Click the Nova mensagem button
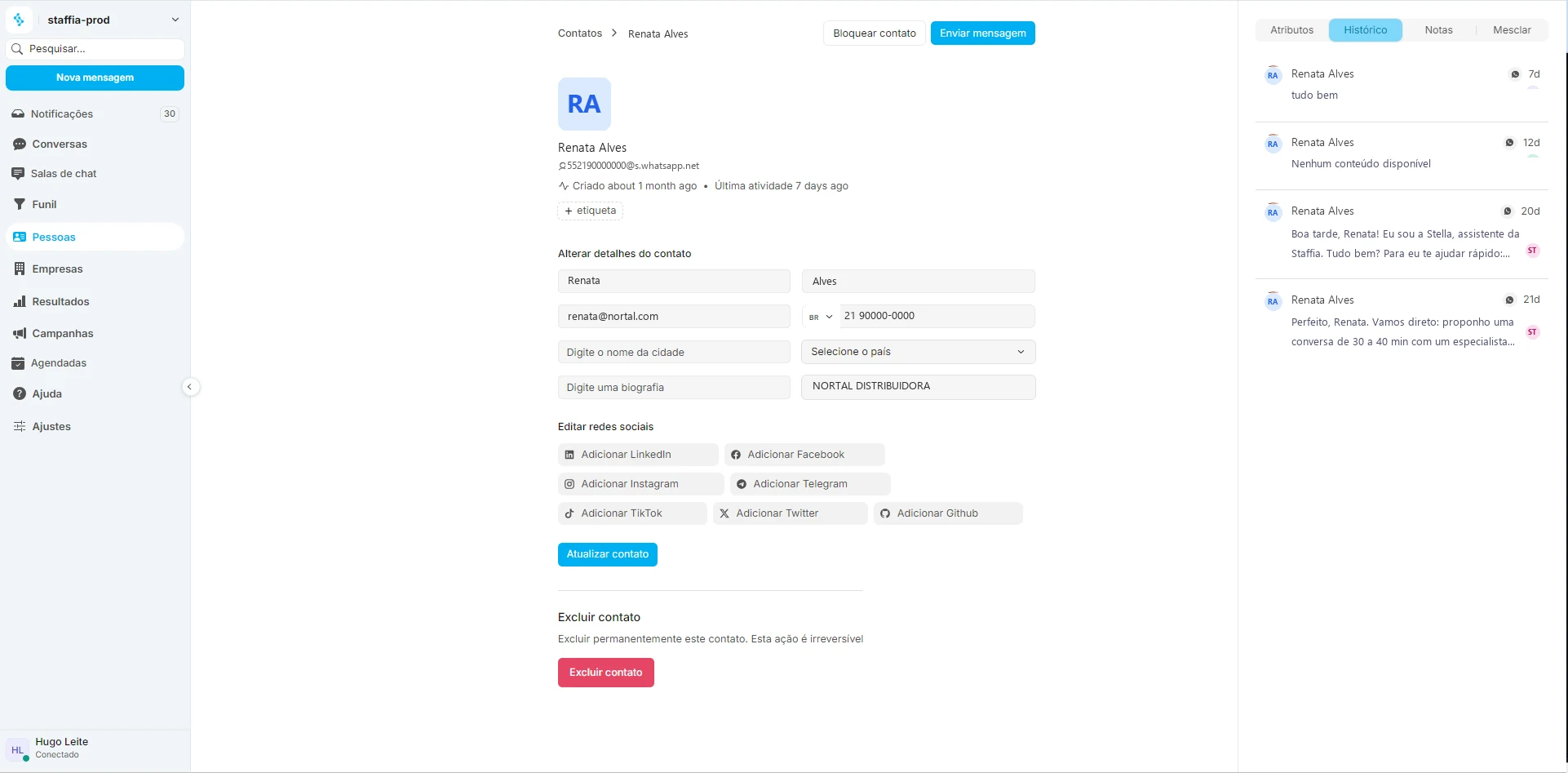This screenshot has height=773, width=1568. (95, 78)
